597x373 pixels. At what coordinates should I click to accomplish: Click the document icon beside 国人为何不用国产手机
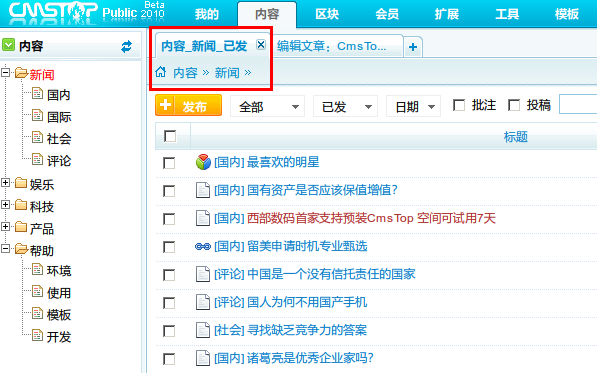(203, 302)
